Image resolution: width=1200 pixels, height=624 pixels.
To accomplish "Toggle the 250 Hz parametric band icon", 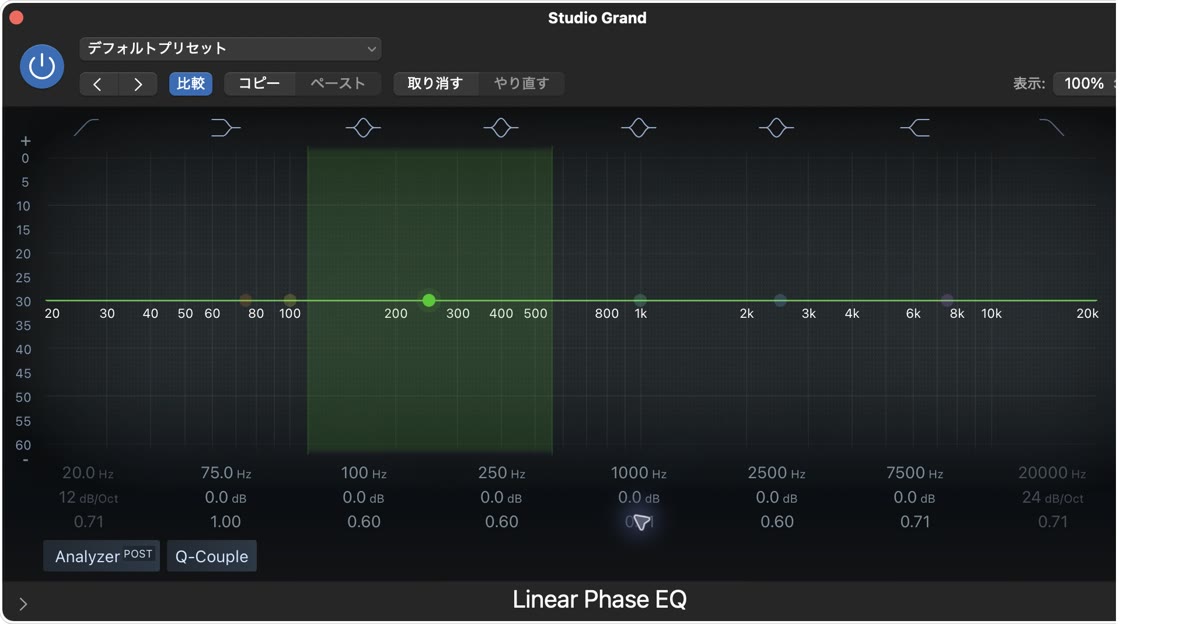I will coord(501,128).
